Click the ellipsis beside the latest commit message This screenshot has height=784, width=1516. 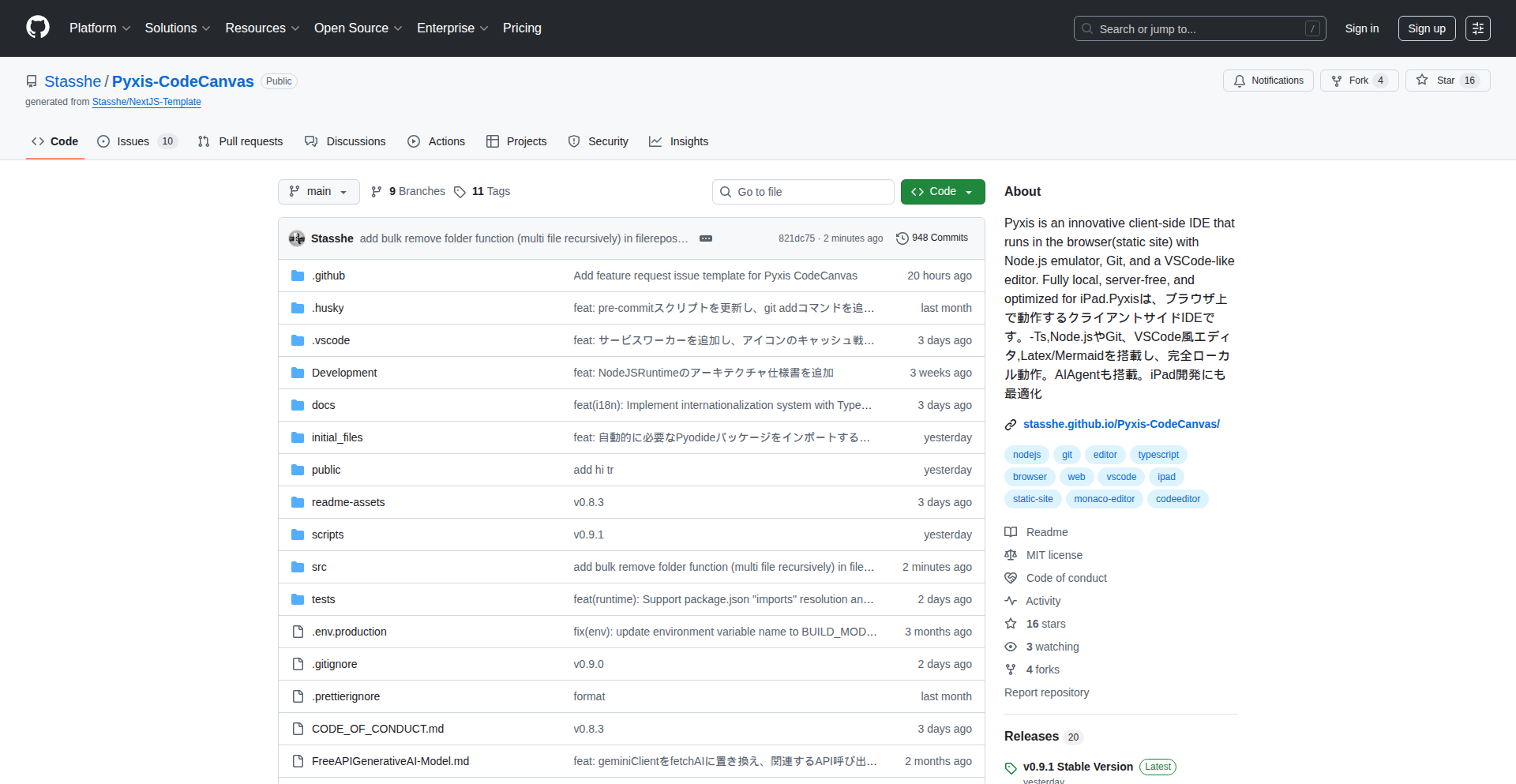705,238
